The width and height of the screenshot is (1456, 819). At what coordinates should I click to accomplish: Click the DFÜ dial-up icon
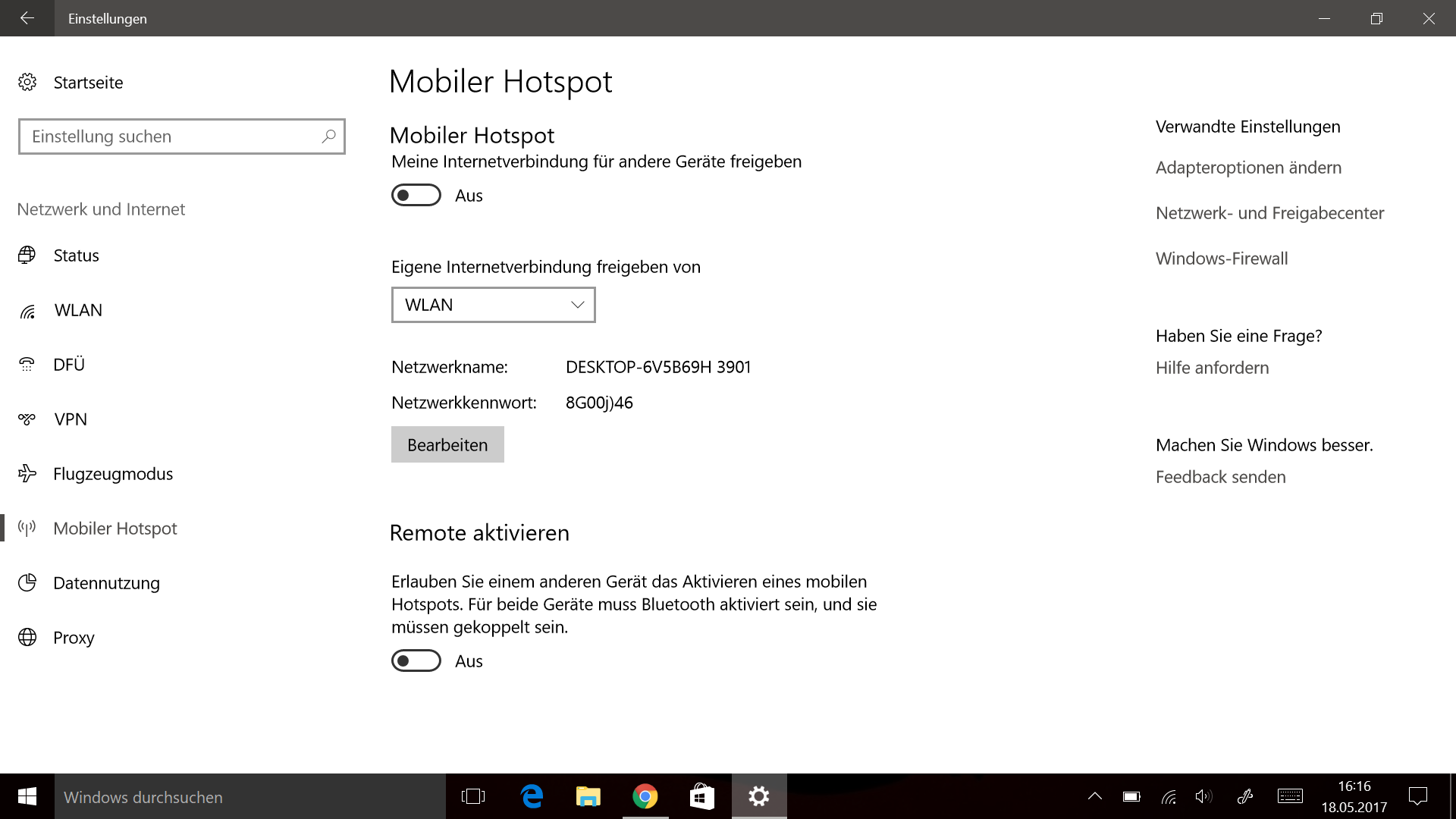coord(27,365)
